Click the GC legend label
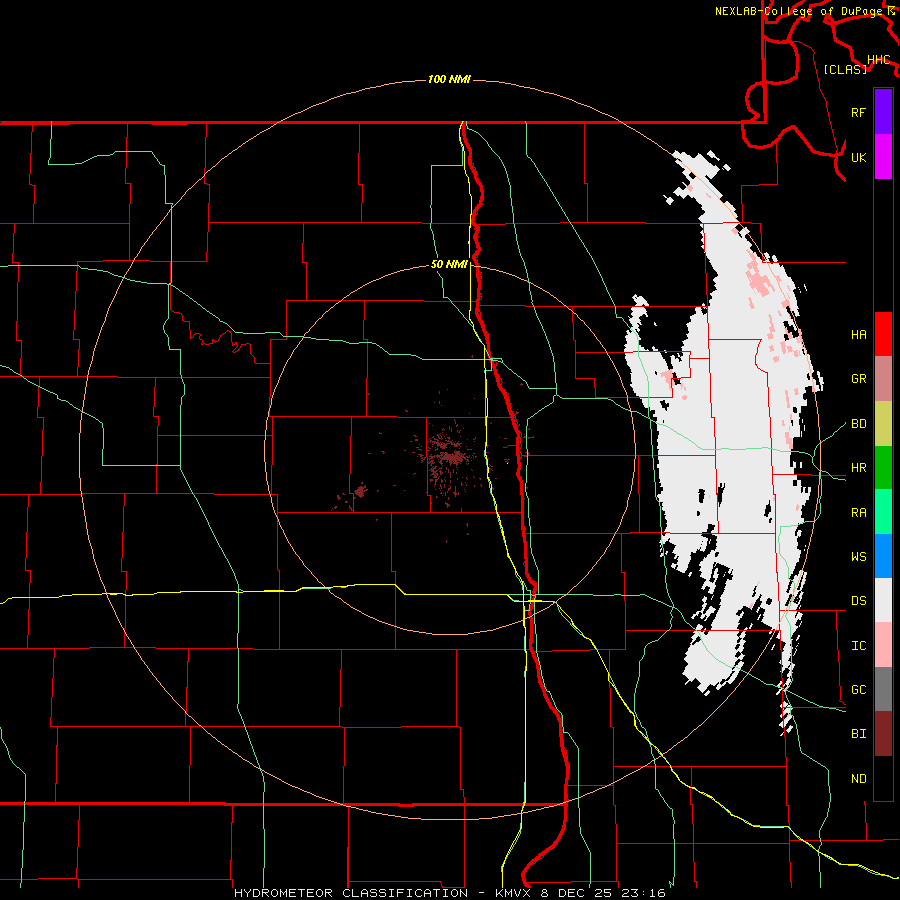900x900 pixels. tap(858, 689)
